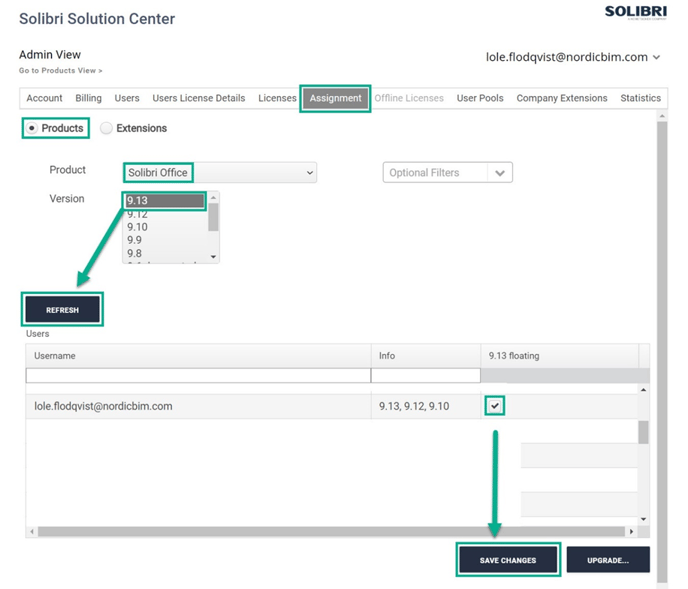Open the Users License Details tab
This screenshot has height=589, width=688.
(x=198, y=98)
